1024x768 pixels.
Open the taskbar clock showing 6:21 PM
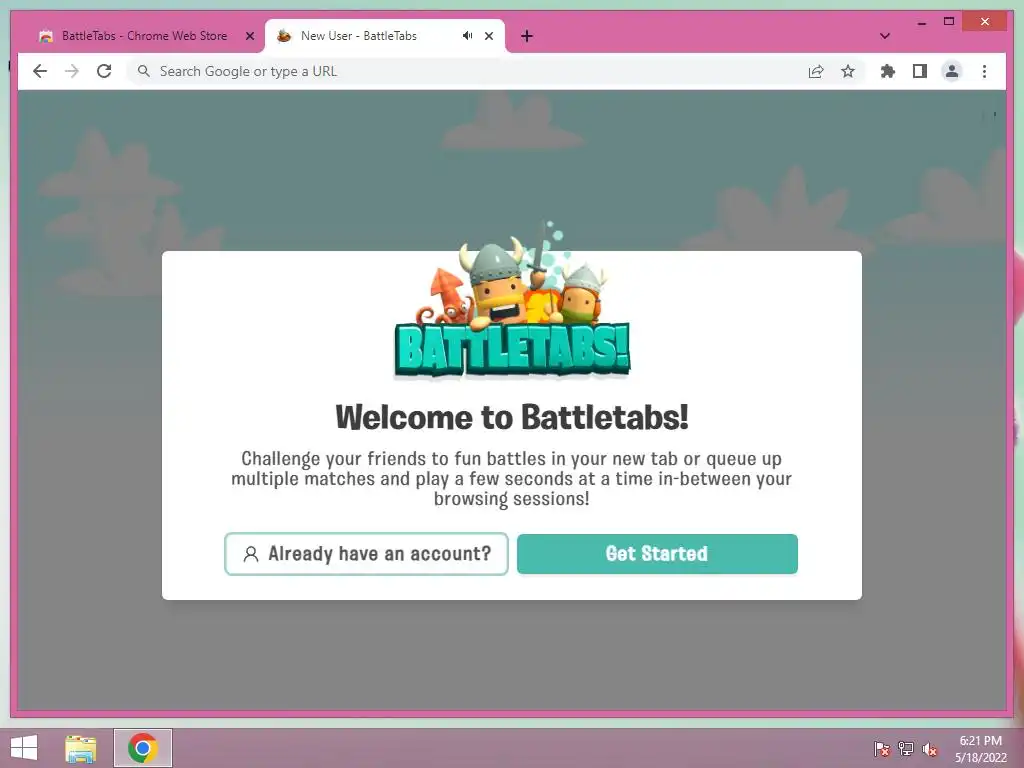tap(980, 749)
